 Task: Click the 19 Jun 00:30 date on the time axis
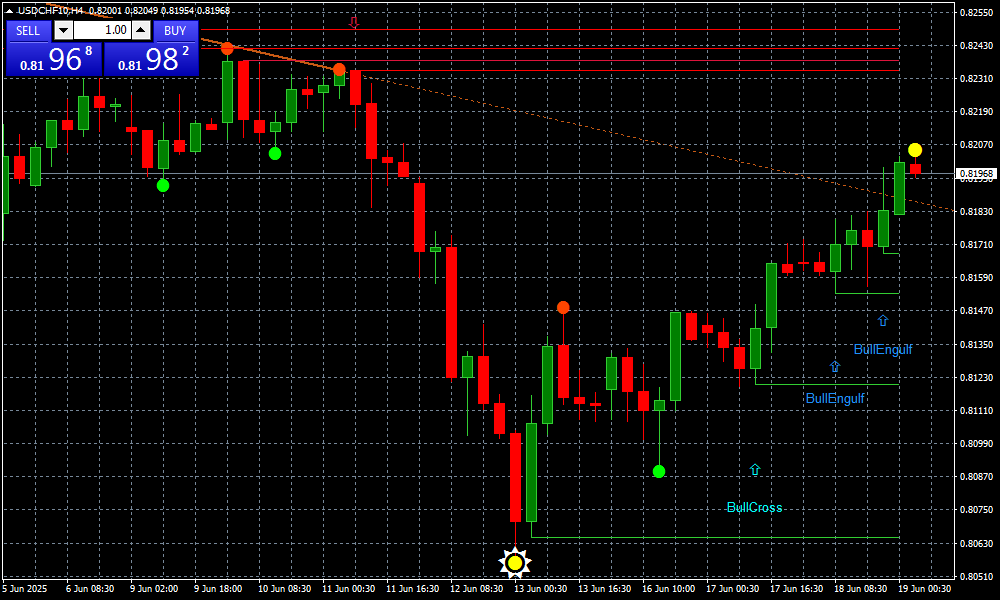(923, 589)
